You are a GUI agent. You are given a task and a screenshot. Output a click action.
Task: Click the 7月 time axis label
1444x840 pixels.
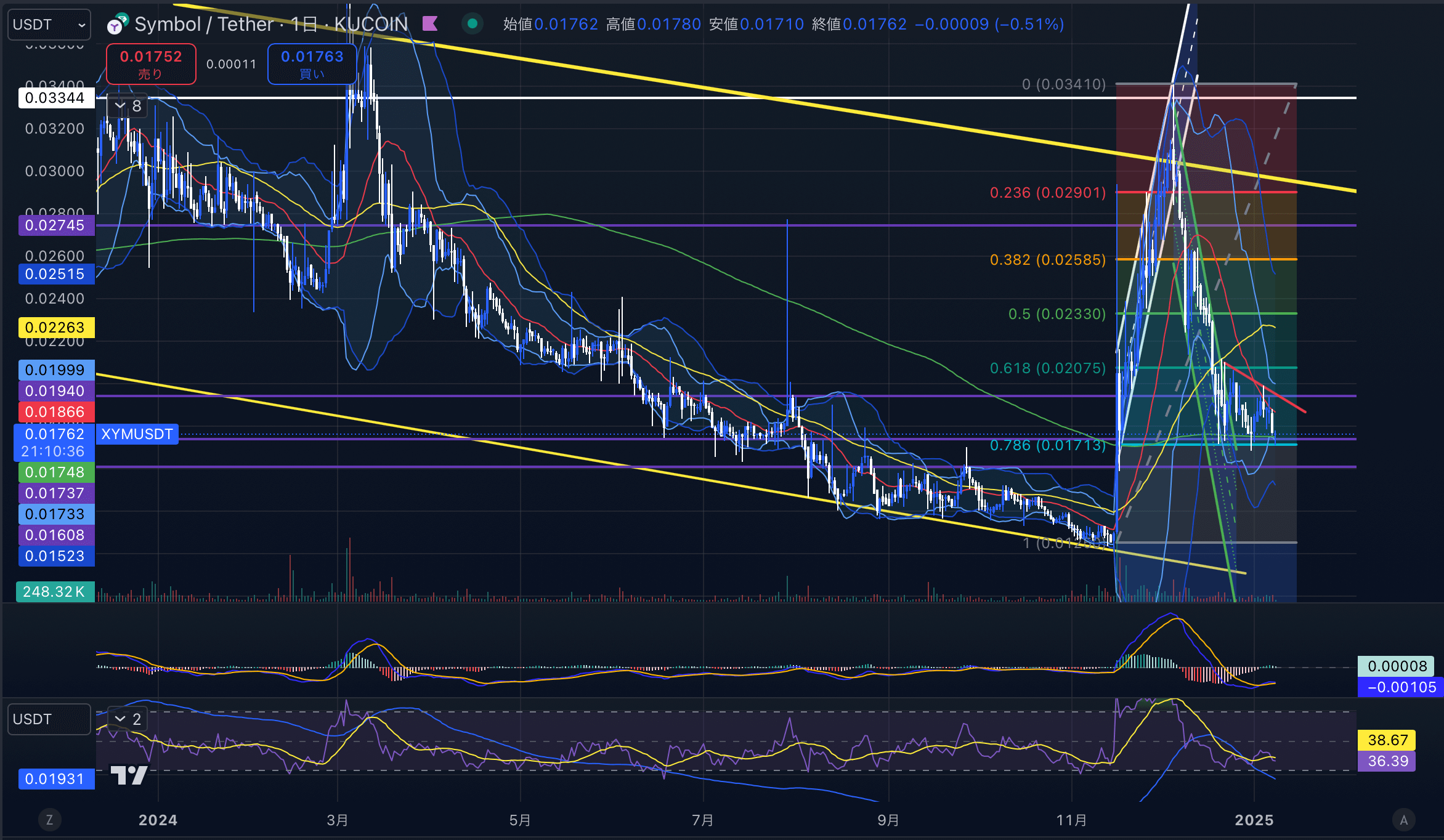coord(703,820)
